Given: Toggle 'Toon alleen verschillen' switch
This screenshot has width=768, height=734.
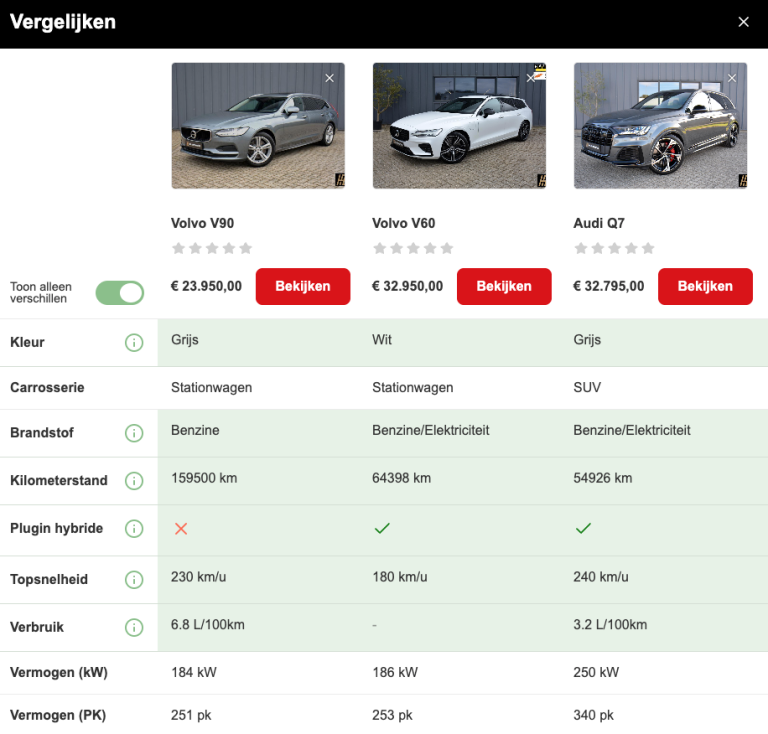Looking at the screenshot, I should click(x=120, y=293).
